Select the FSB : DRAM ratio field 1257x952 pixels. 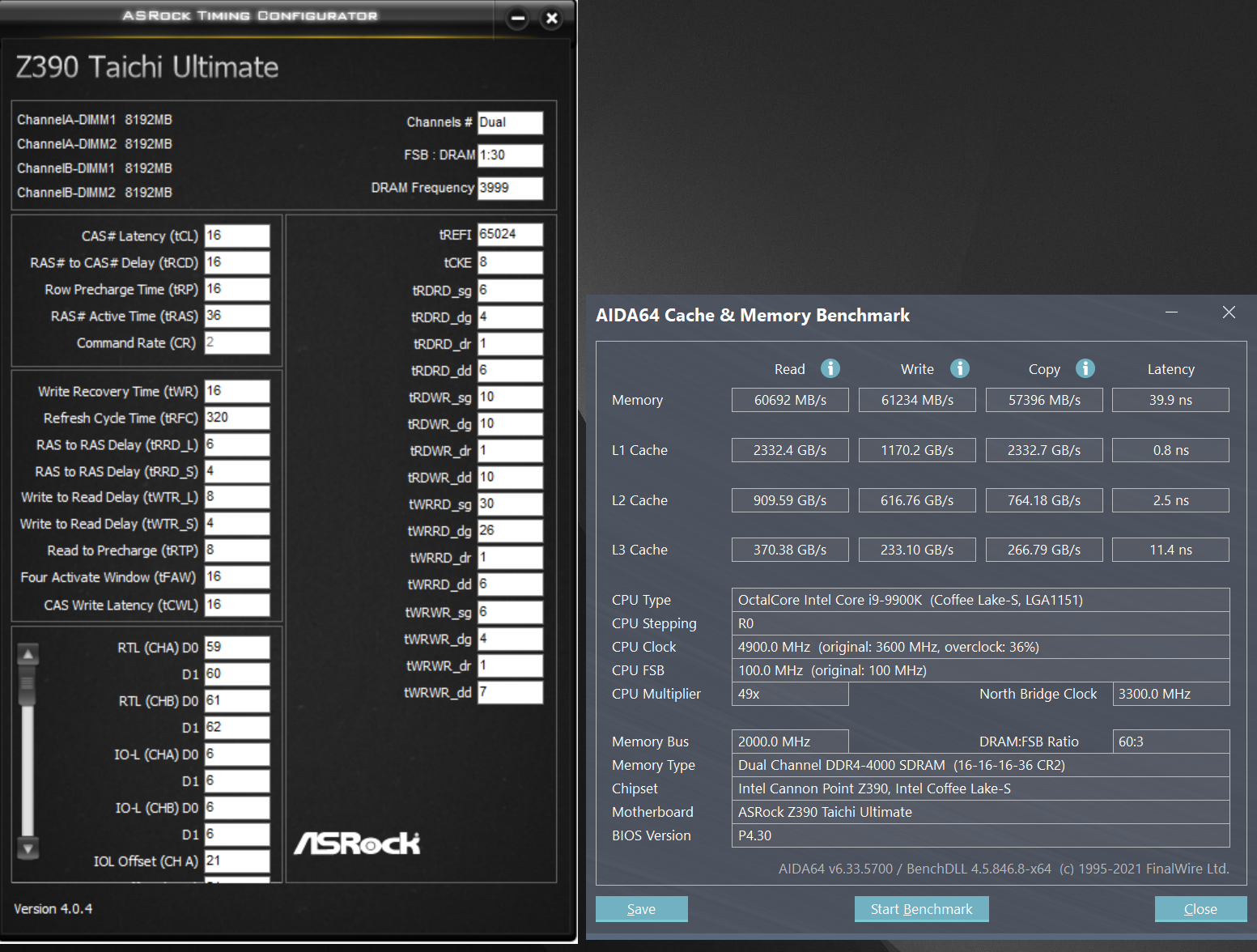[511, 155]
